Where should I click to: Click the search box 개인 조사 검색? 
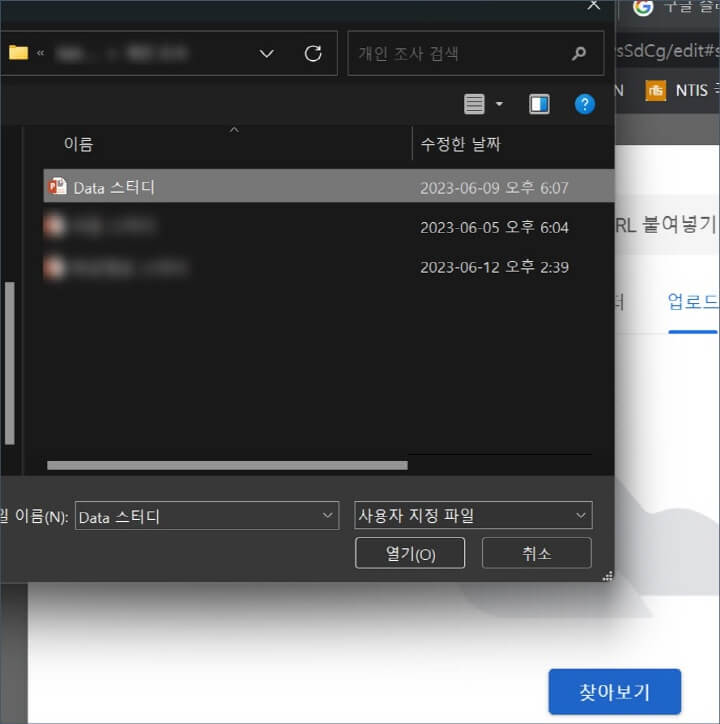click(476, 54)
